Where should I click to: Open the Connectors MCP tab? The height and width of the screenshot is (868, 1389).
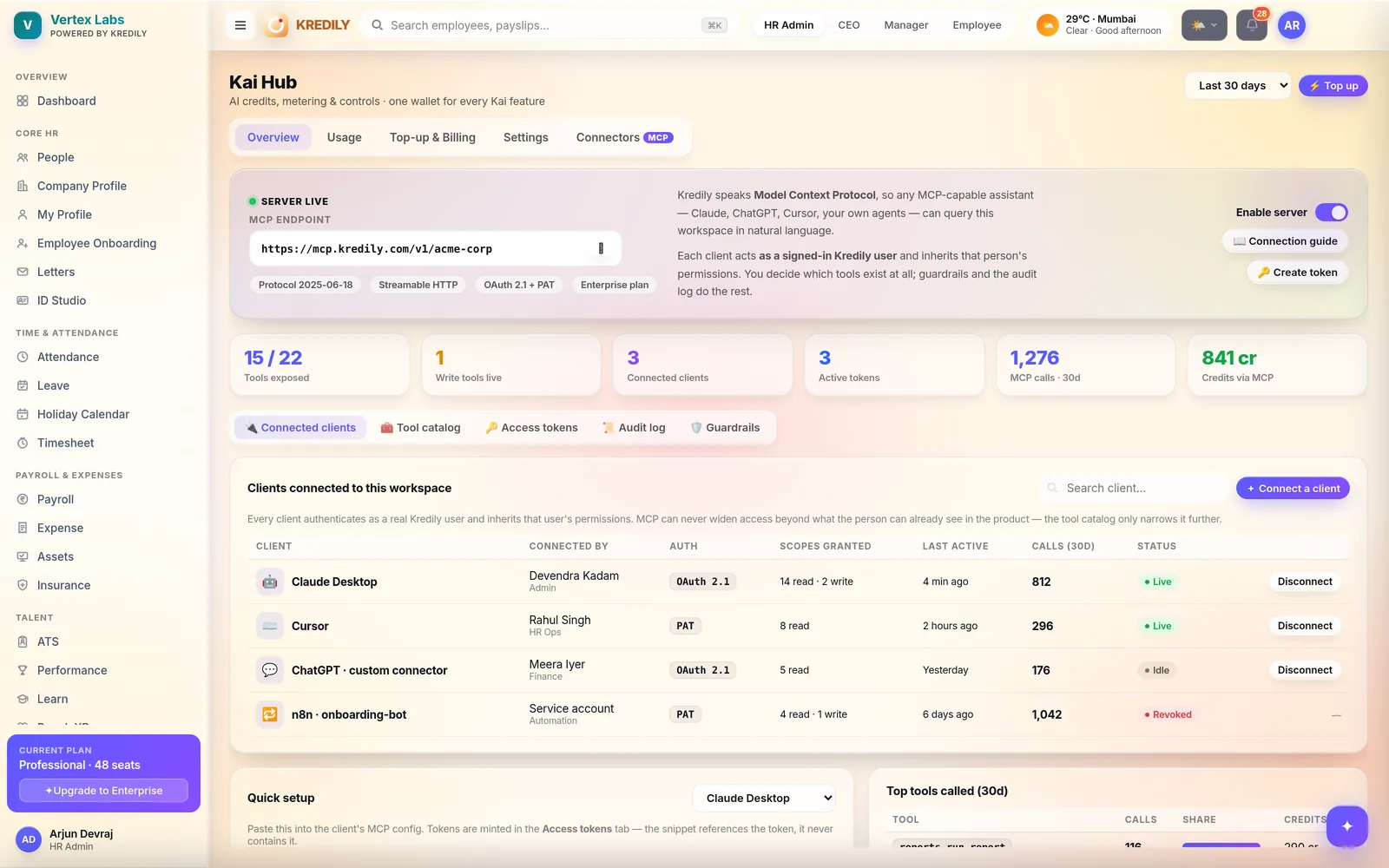coord(624,137)
